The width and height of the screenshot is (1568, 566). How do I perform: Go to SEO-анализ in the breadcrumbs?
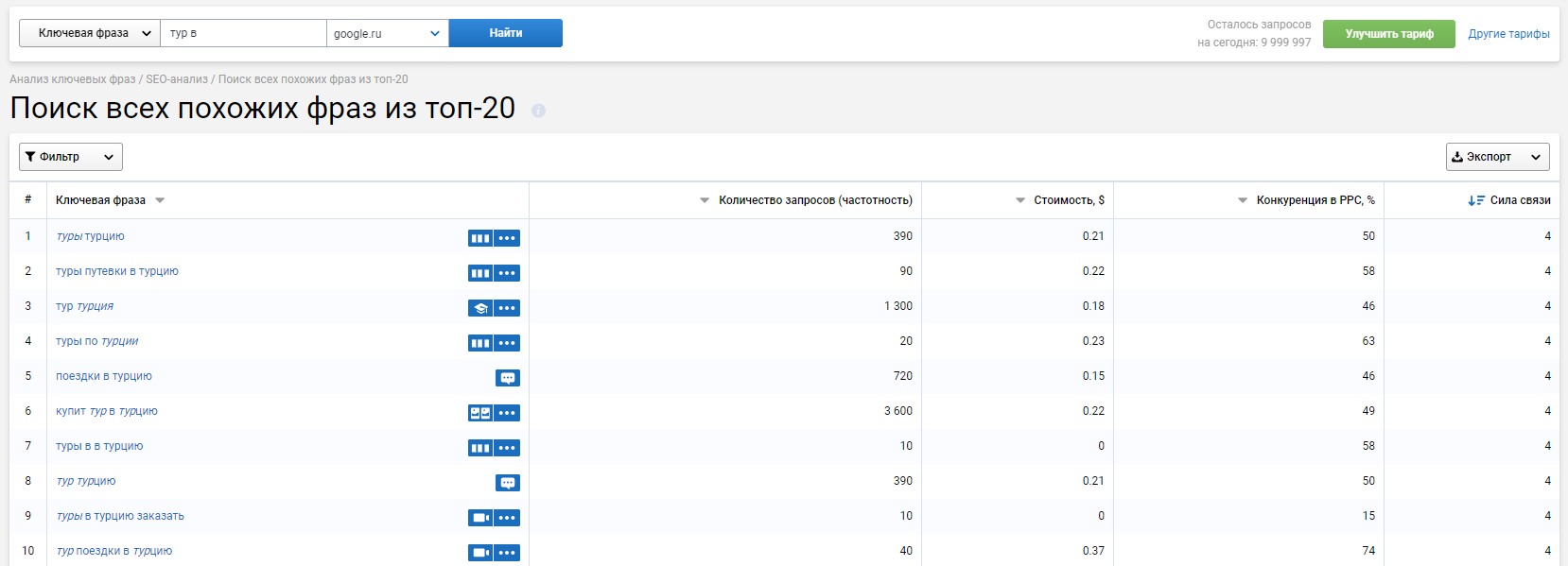[177, 79]
